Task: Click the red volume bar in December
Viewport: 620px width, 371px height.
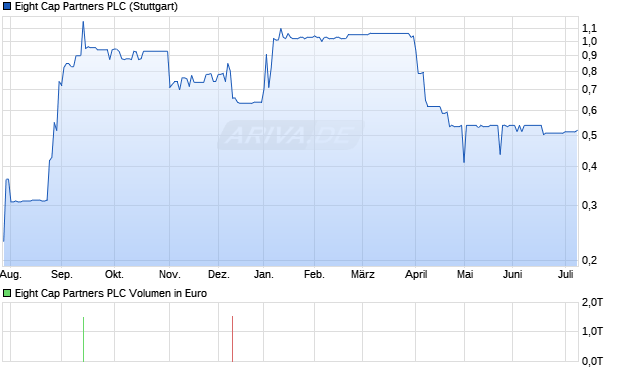Action: pyautogui.click(x=232, y=339)
